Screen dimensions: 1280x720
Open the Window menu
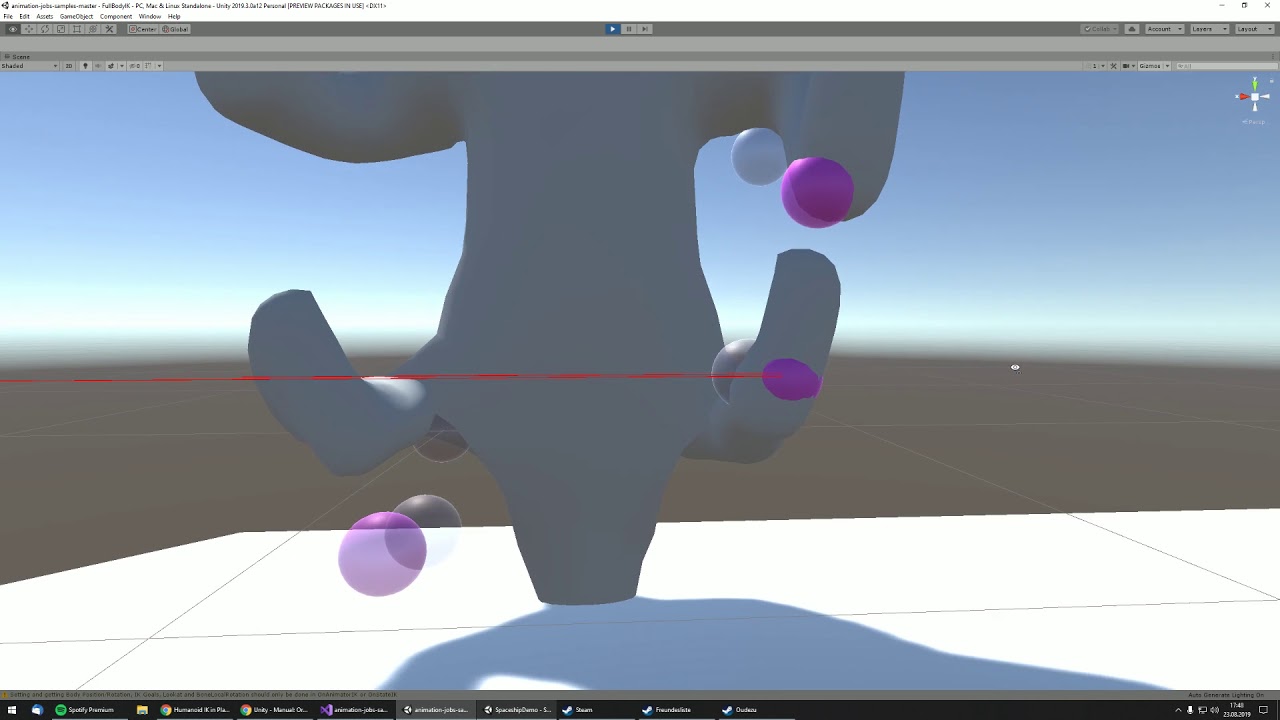(149, 16)
